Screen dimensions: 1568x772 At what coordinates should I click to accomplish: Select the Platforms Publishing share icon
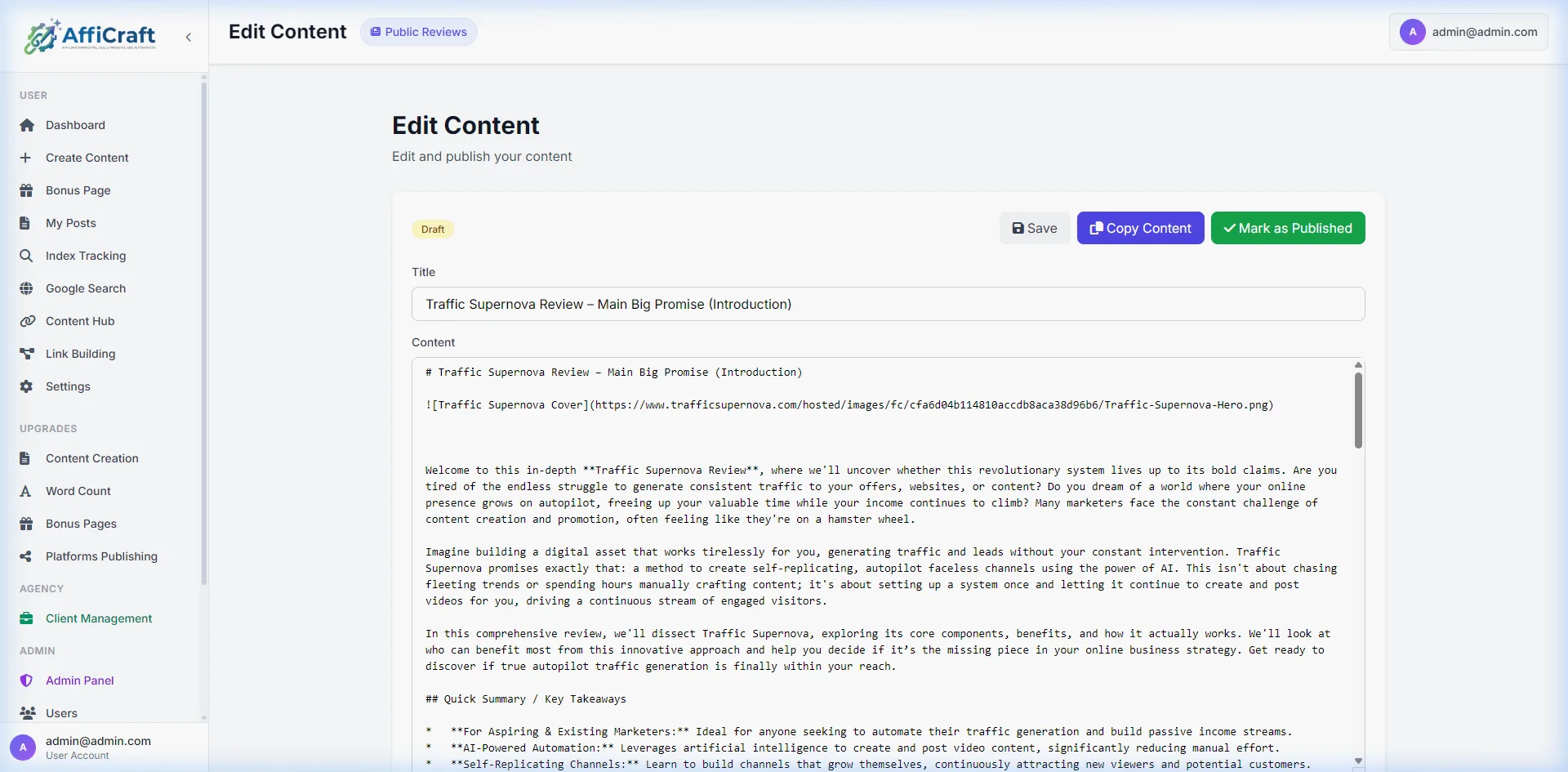click(x=27, y=556)
